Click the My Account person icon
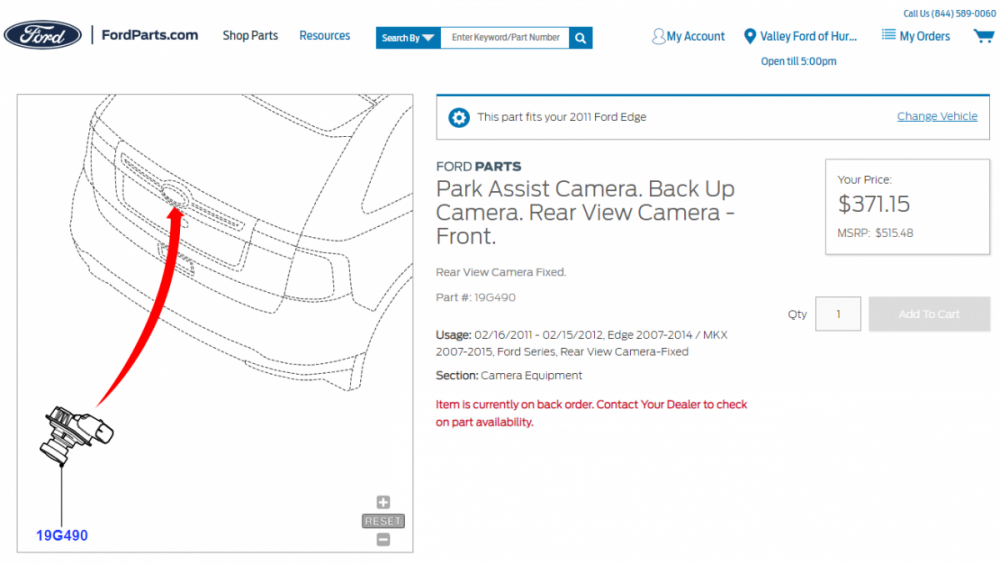Screen dimensions: 1000x565 click(x=658, y=36)
